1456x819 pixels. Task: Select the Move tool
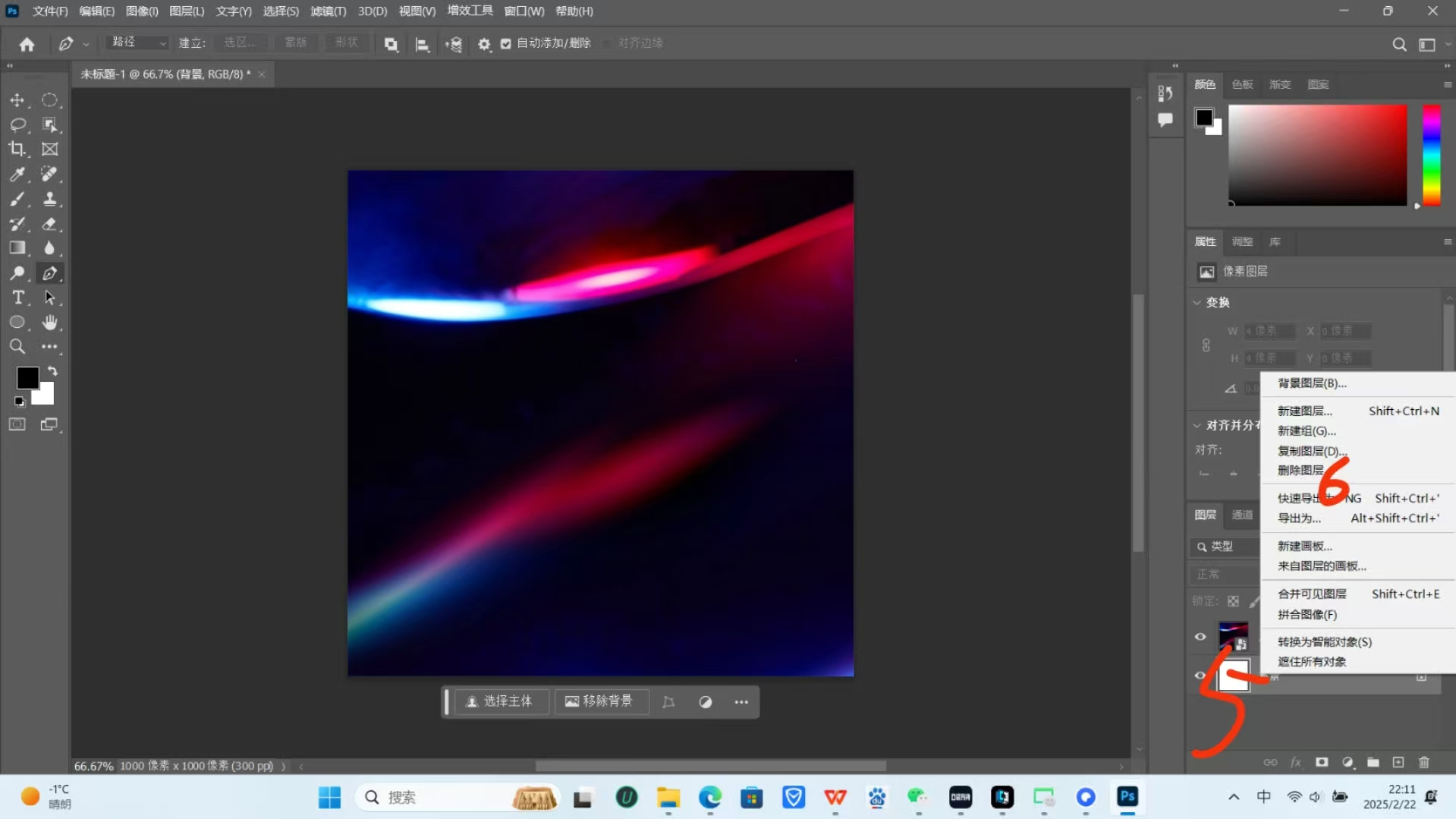point(17,100)
